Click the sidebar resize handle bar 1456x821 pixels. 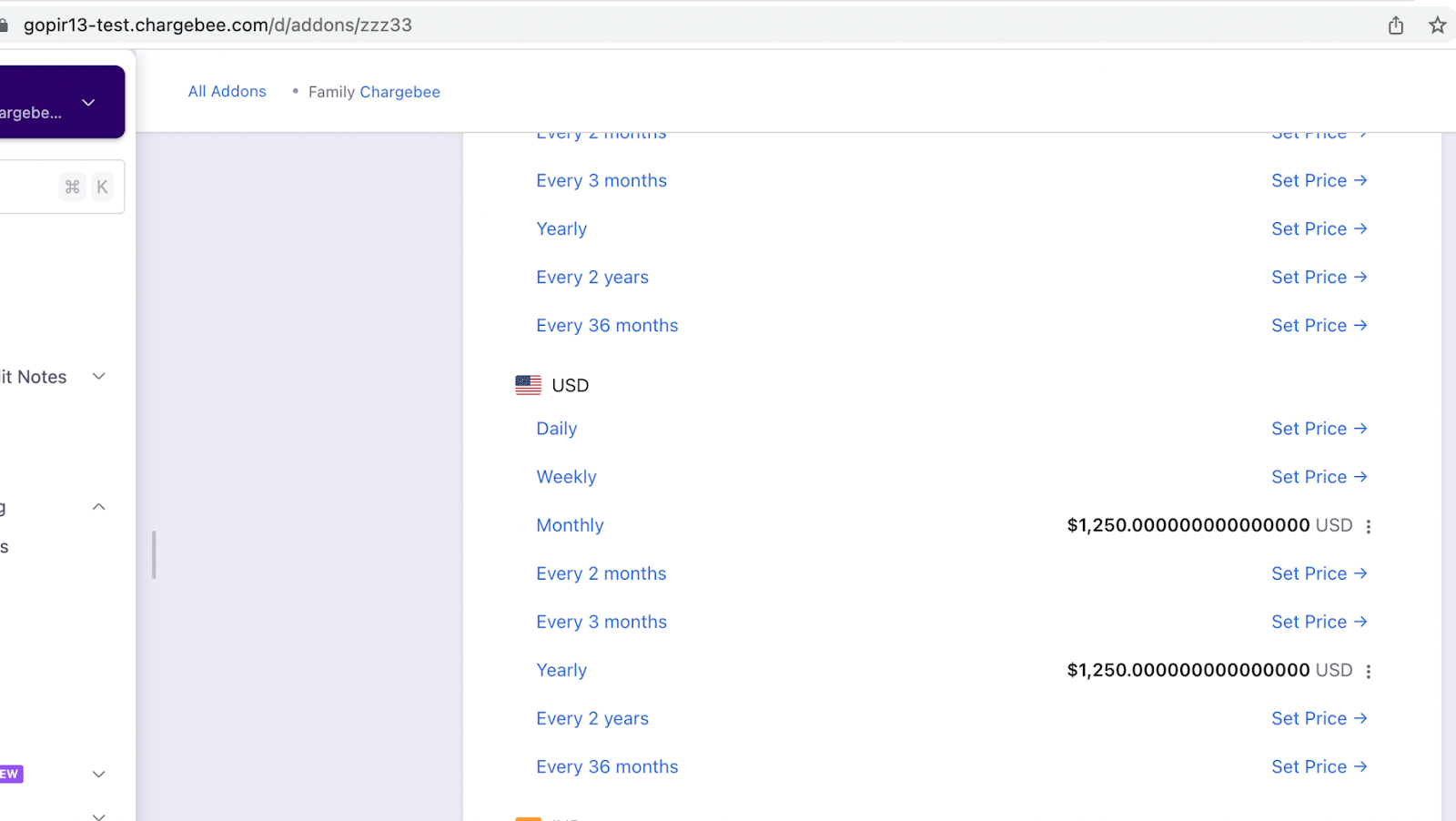tap(154, 554)
